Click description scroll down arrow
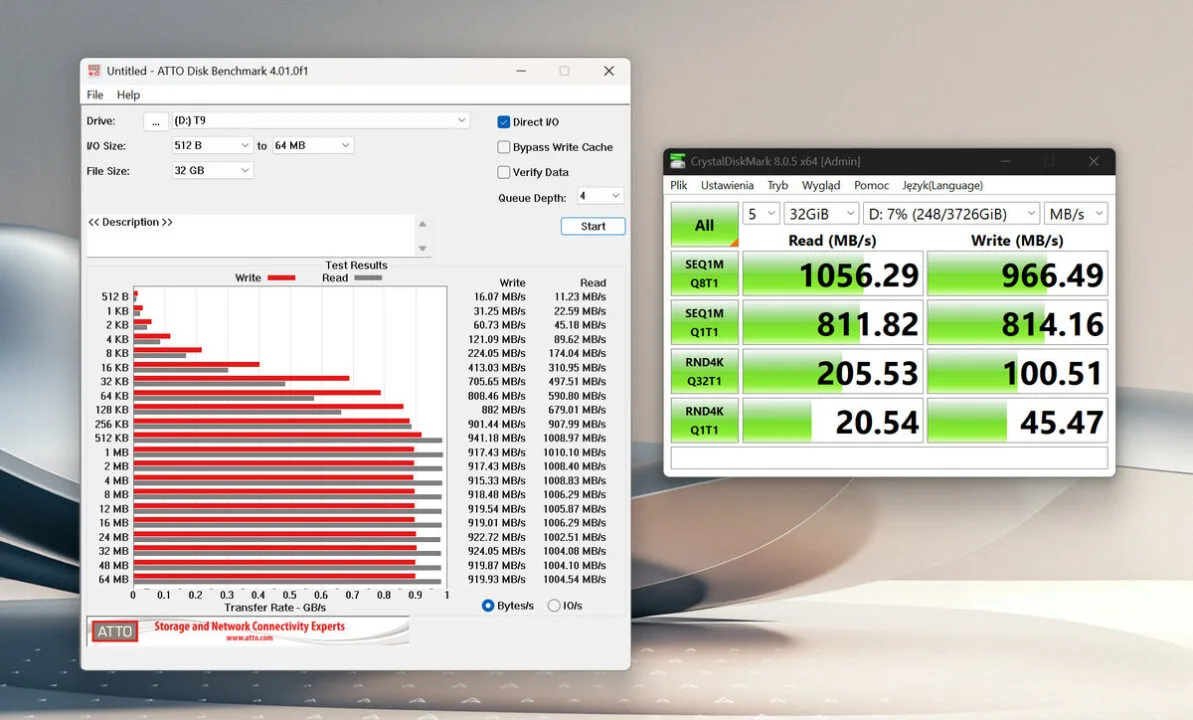The width and height of the screenshot is (1193, 720). 423,248
